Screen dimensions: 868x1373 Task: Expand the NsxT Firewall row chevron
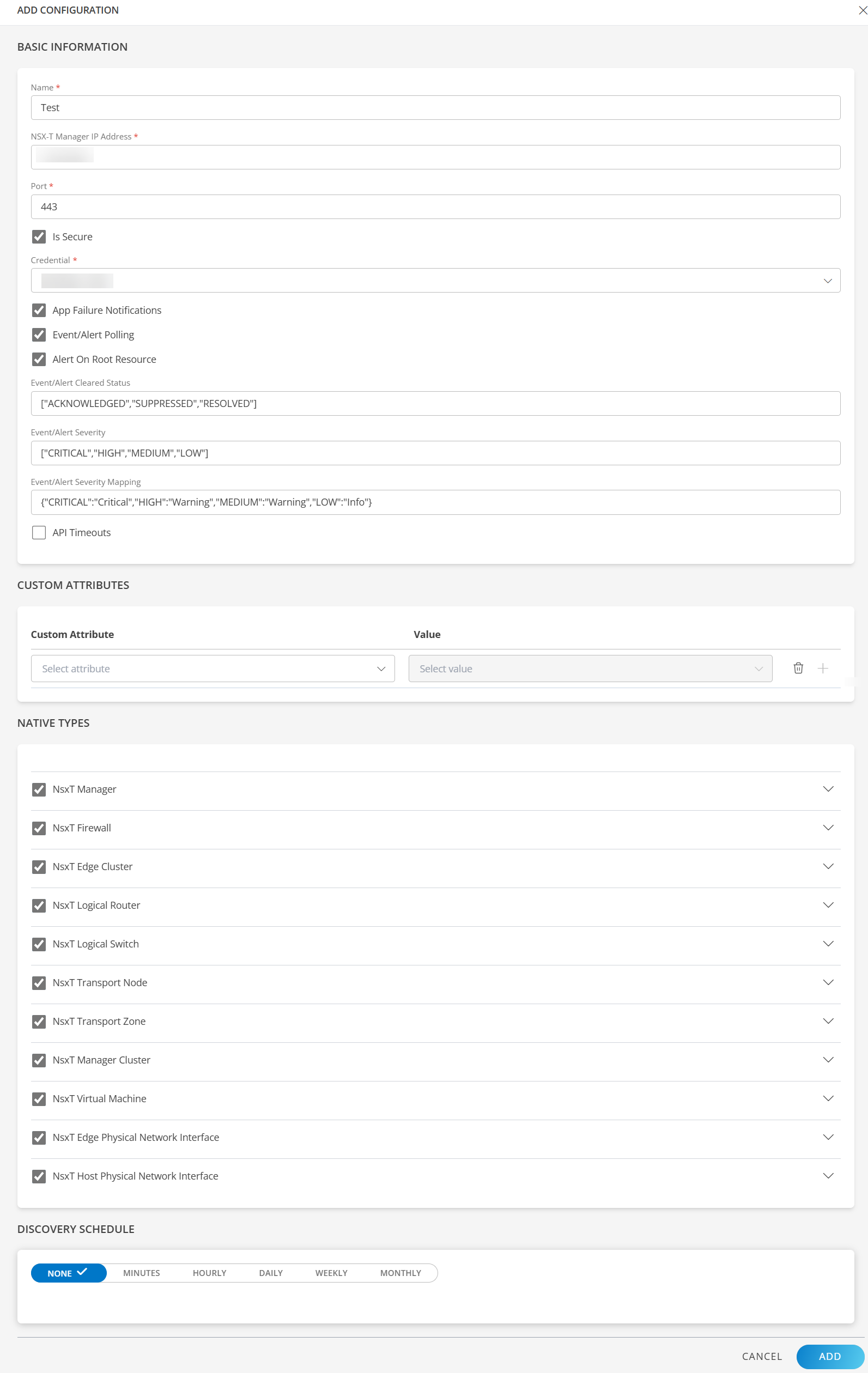828,828
